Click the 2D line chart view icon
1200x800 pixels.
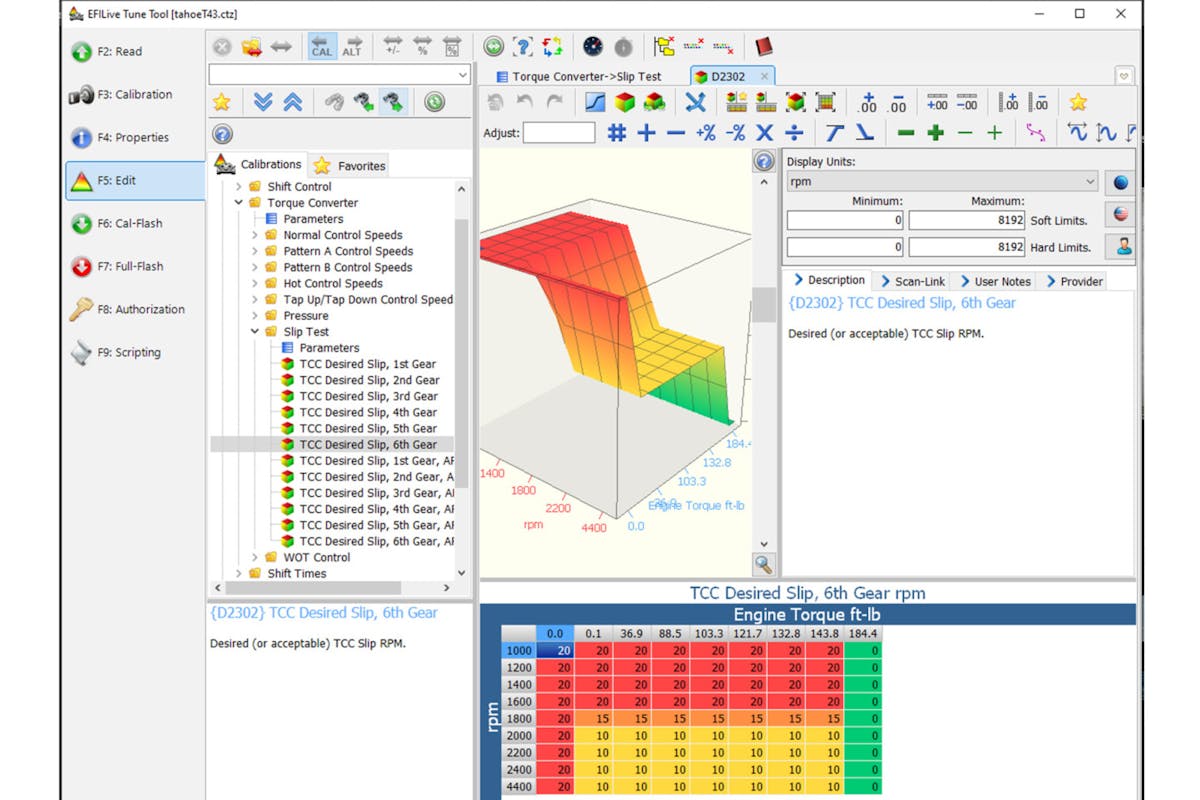click(x=595, y=102)
